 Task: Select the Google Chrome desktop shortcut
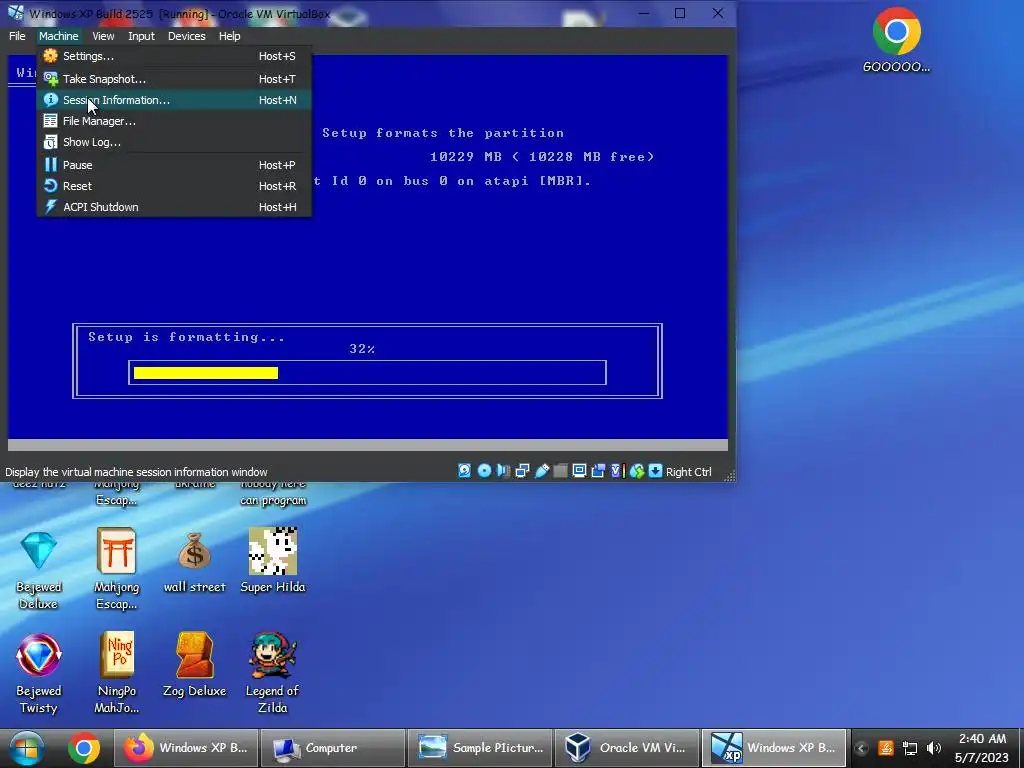click(897, 39)
